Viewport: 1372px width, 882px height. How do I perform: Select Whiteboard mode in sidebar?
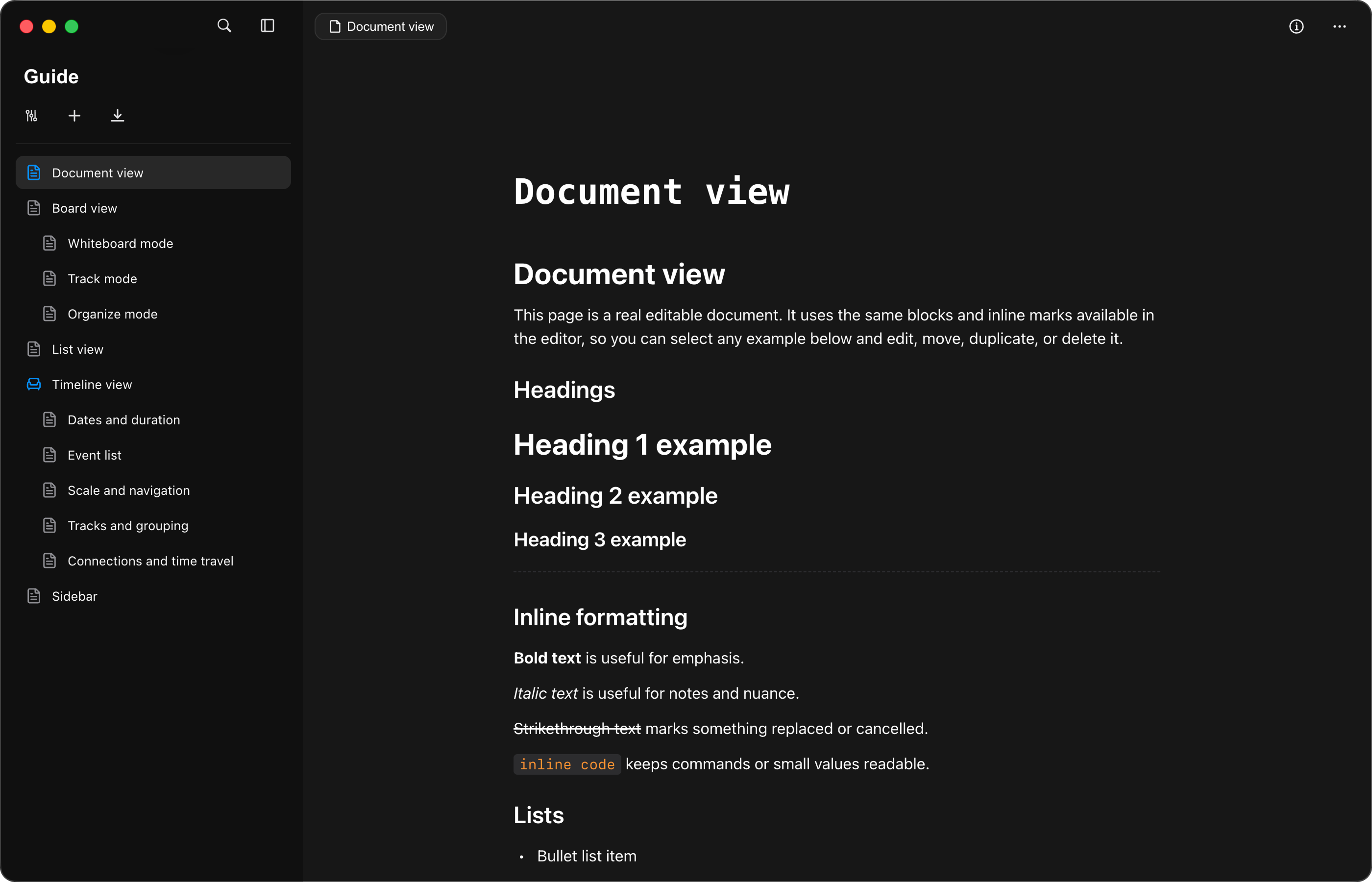coord(153,244)
